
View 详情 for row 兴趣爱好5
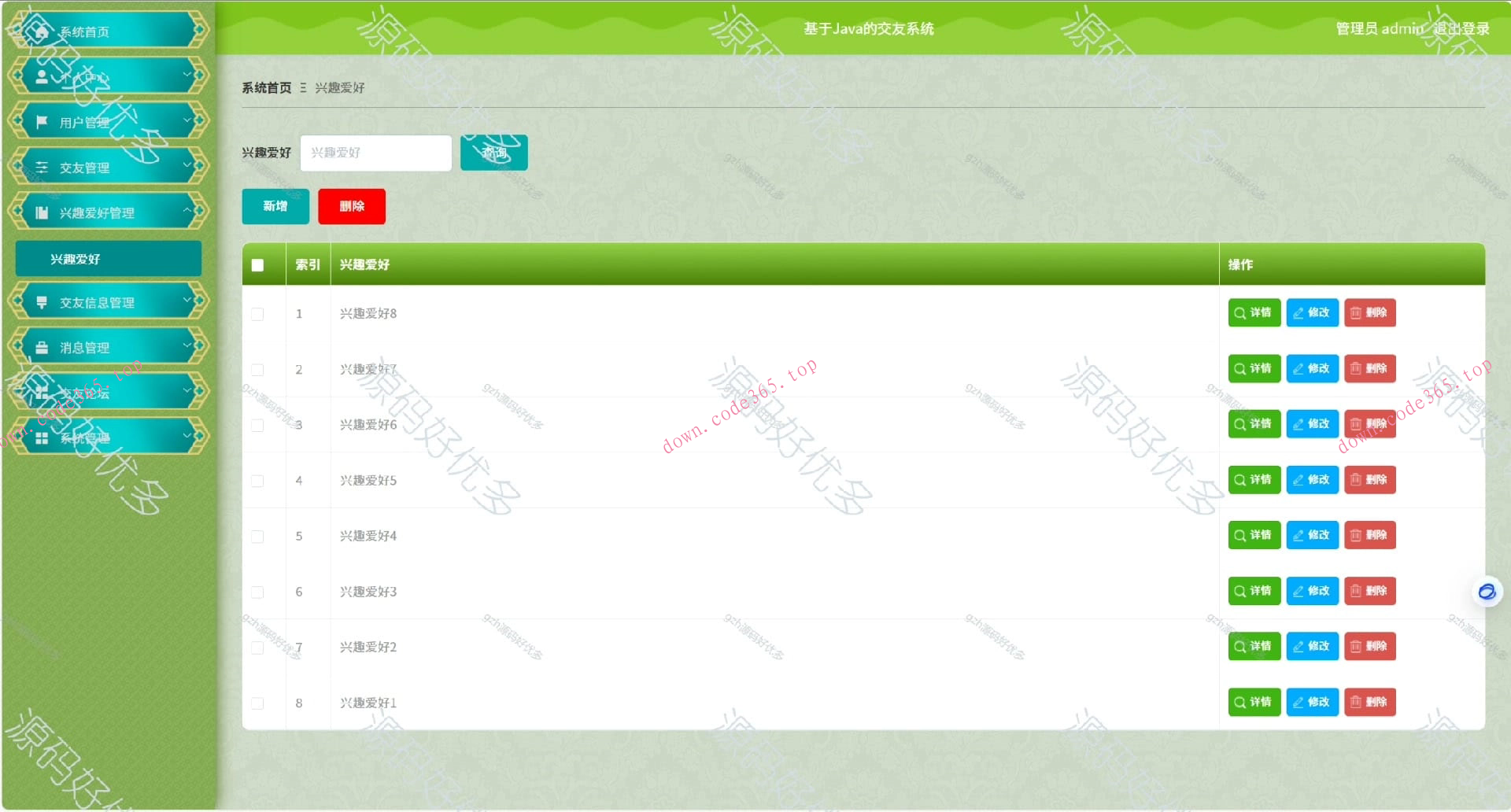coord(1254,480)
